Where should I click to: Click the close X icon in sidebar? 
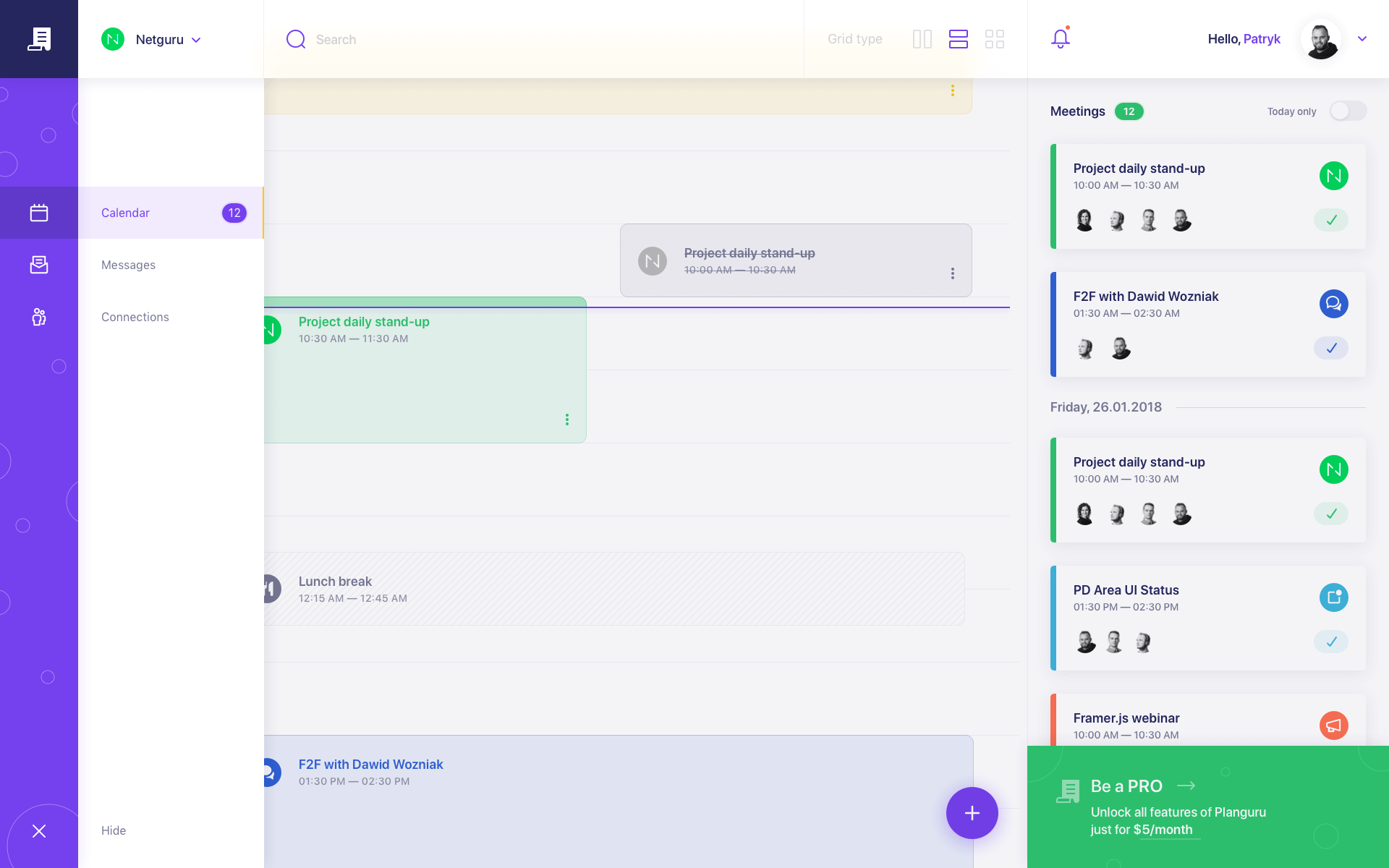(39, 831)
